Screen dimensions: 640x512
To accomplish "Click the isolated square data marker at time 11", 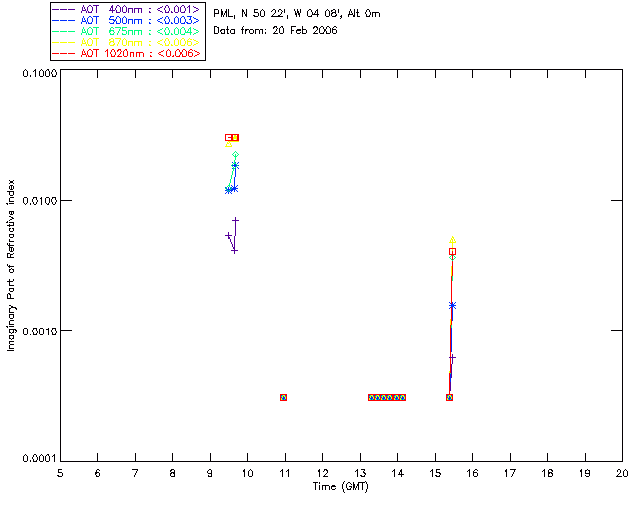I will click(284, 397).
